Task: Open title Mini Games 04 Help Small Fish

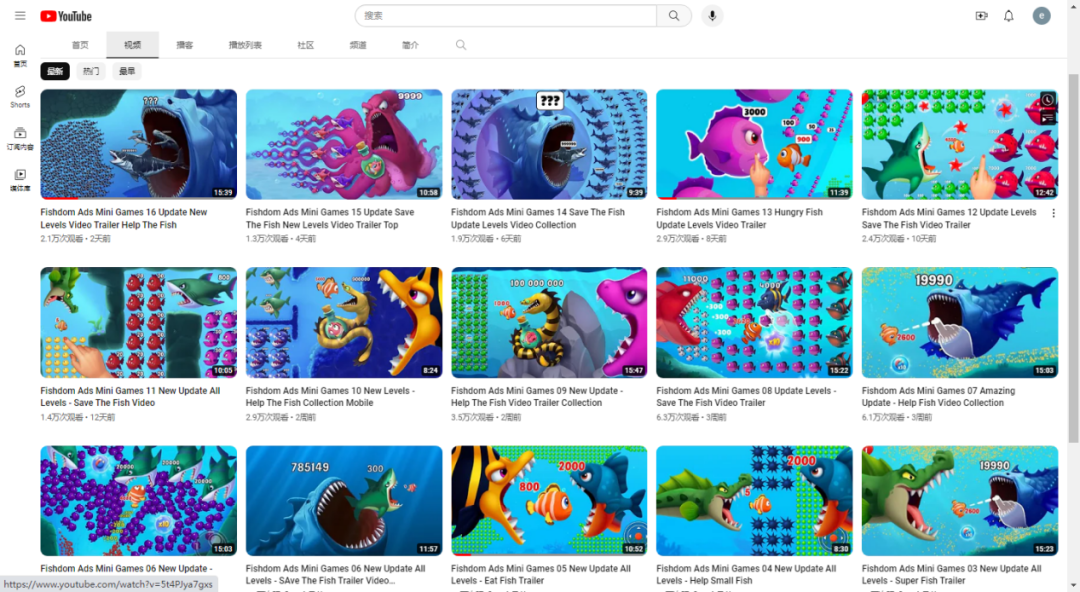Action: click(746, 575)
